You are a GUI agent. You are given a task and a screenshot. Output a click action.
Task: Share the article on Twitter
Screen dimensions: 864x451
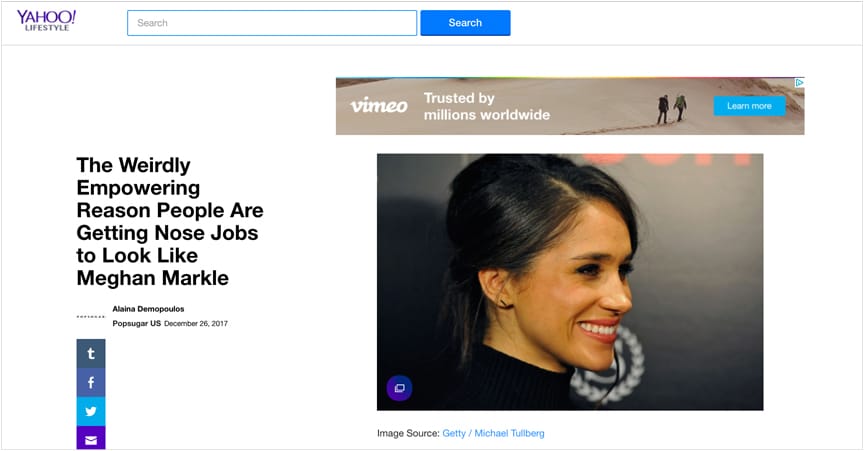pyautogui.click(x=91, y=411)
